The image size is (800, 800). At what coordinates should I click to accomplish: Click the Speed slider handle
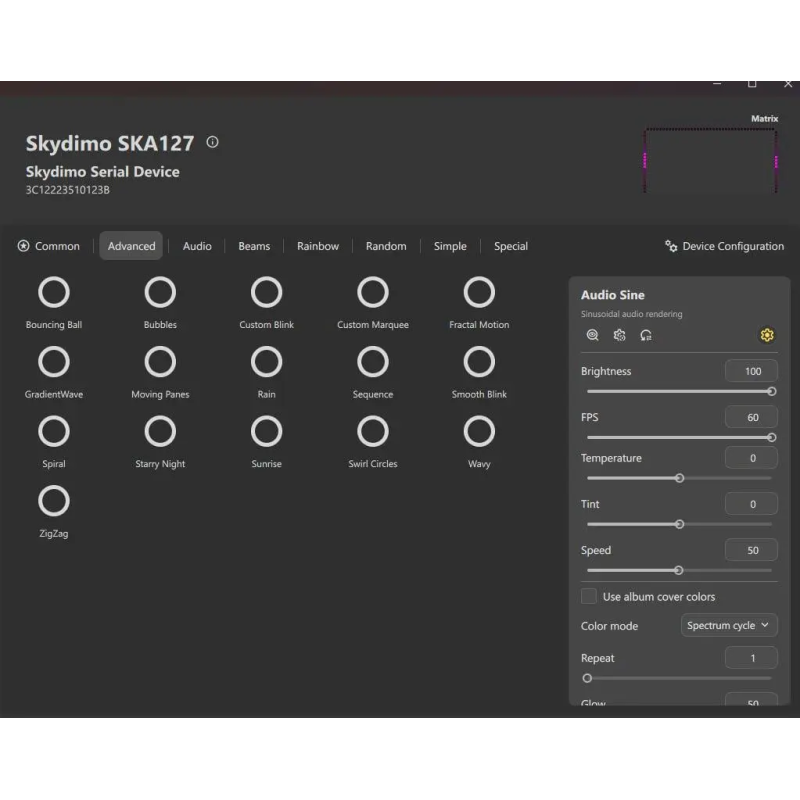pos(679,570)
